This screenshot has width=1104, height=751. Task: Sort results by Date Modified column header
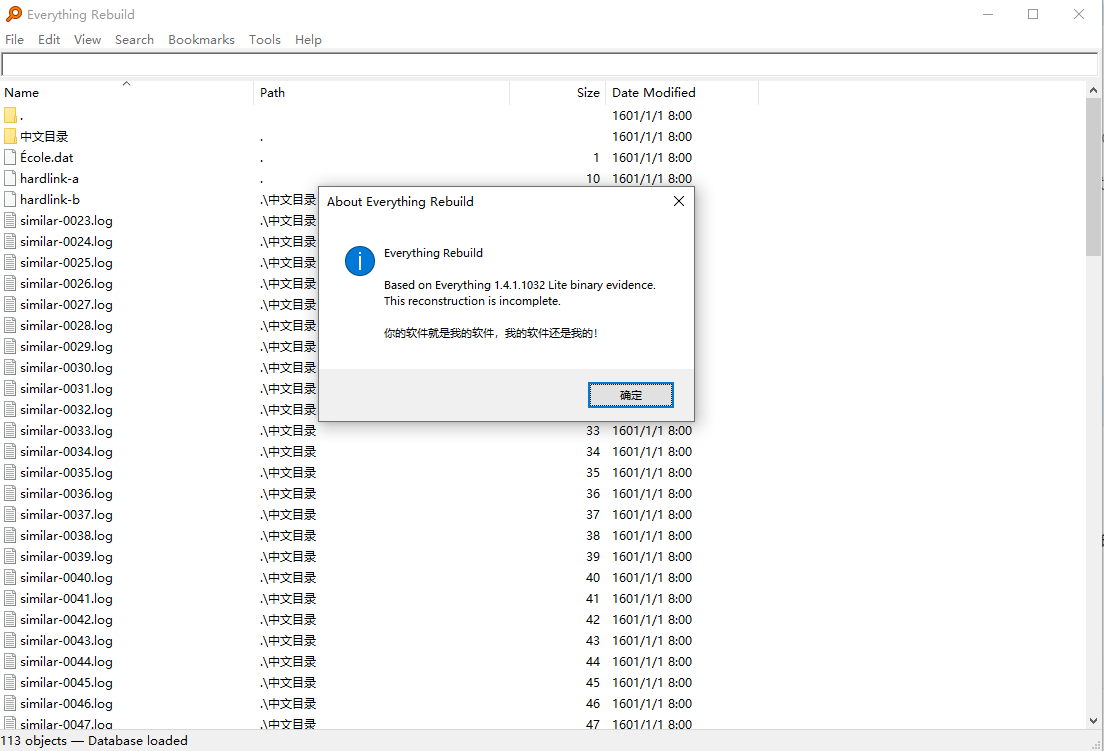[682, 92]
